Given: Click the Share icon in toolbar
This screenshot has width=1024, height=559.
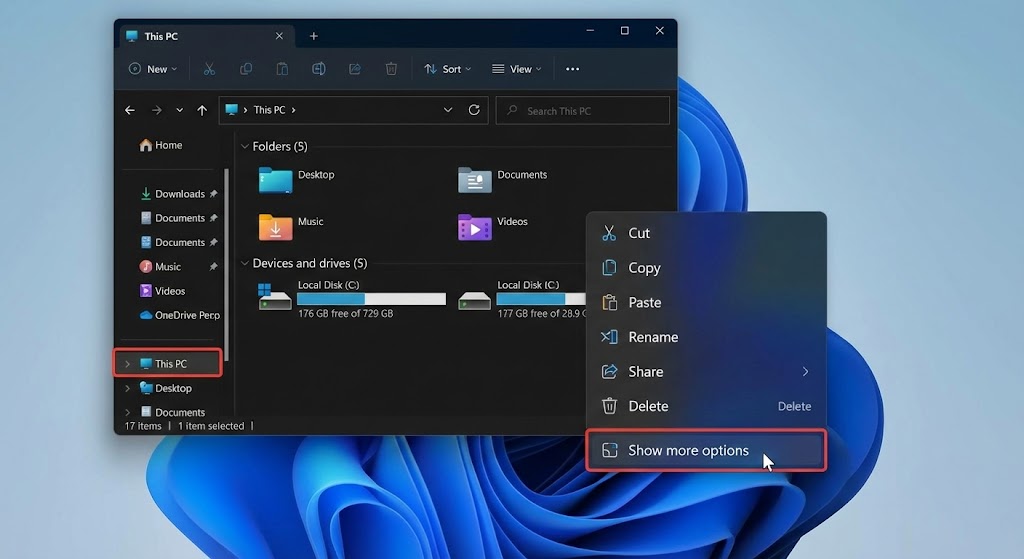Looking at the screenshot, I should [x=355, y=69].
